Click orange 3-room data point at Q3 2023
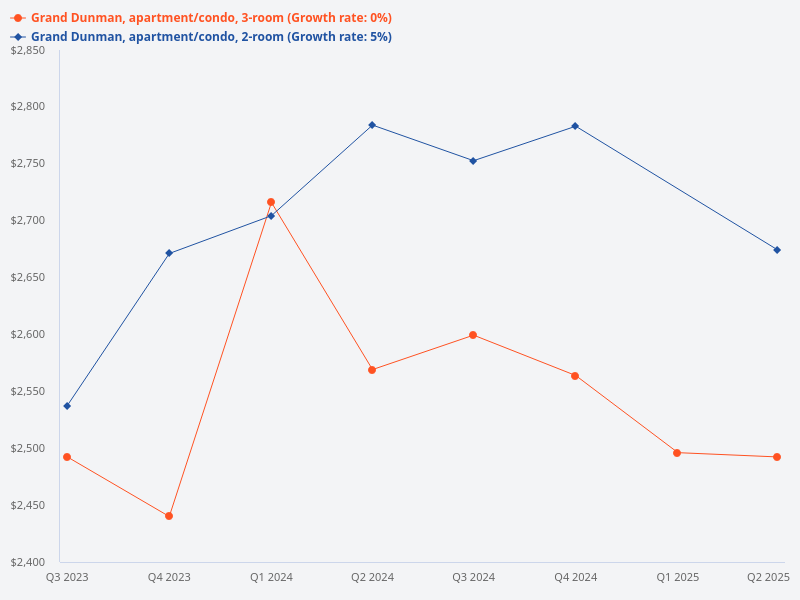 tap(67, 457)
